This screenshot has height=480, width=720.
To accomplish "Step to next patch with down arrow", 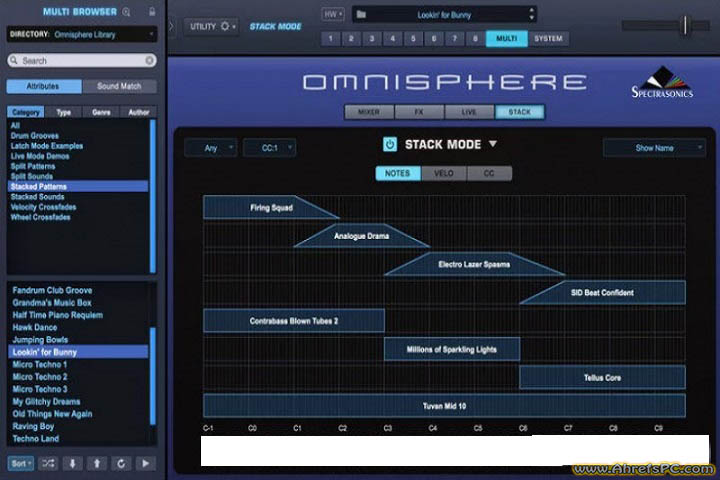I will coord(73,463).
